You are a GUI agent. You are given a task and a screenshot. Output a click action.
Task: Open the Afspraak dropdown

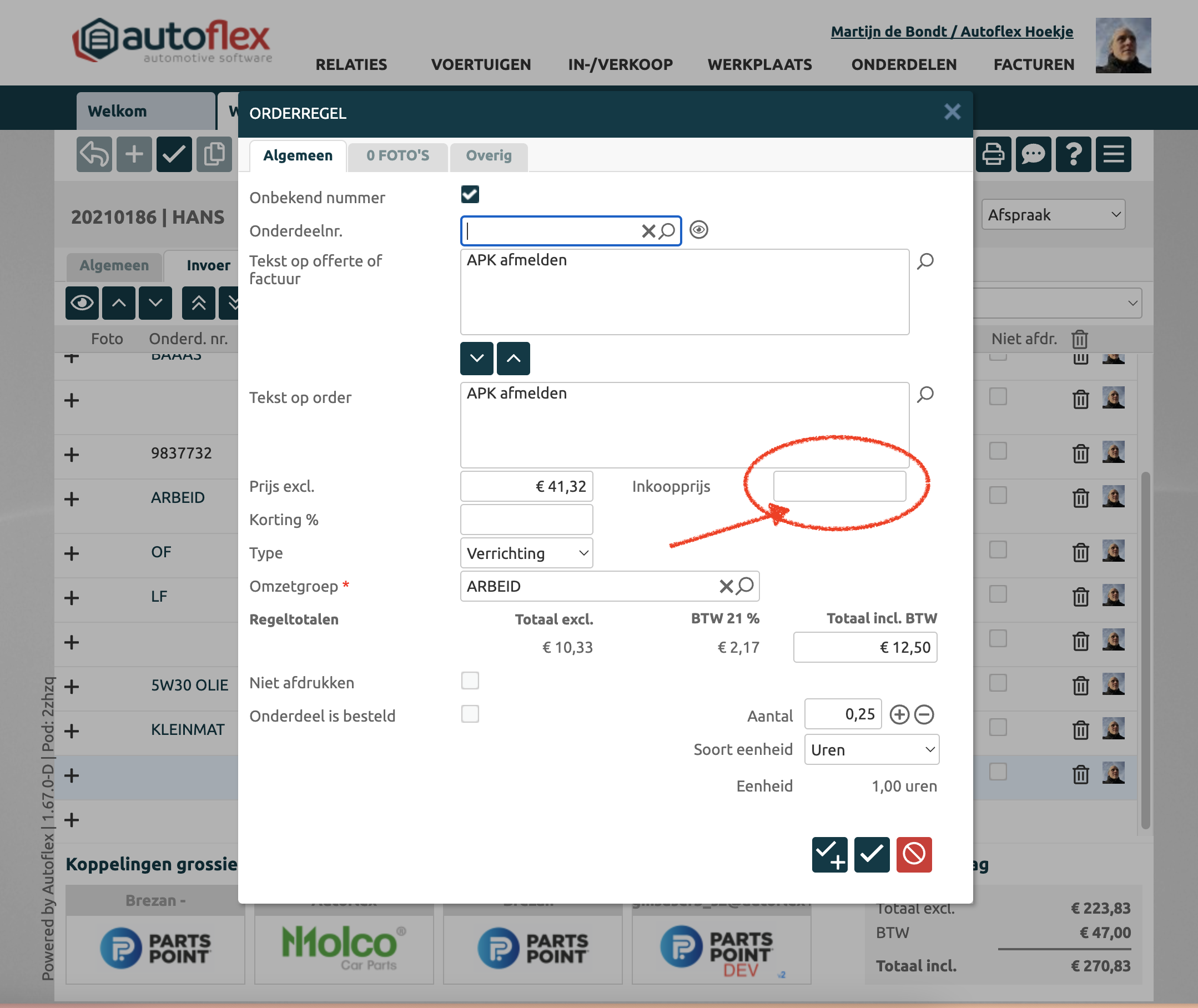(1053, 215)
